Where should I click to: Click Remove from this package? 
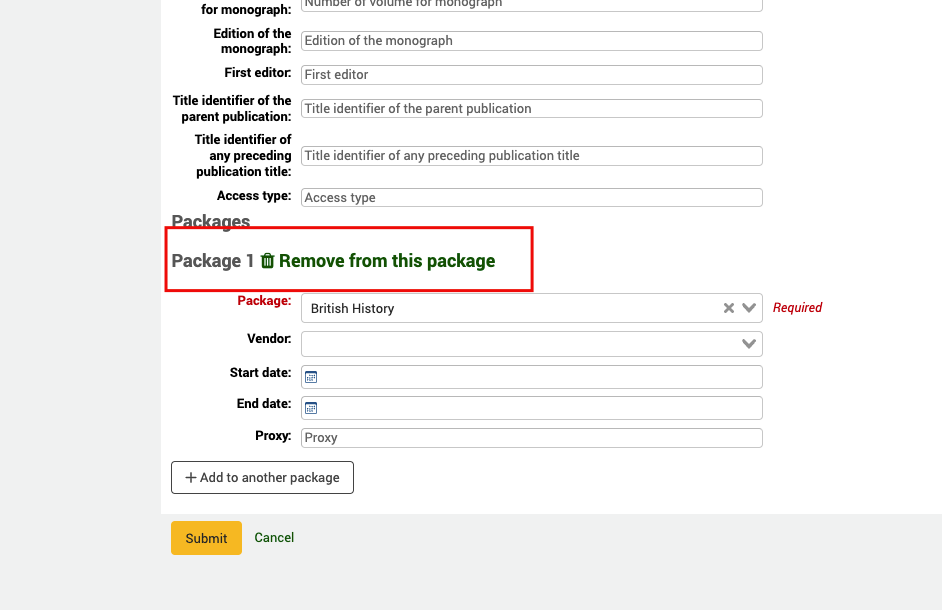coord(387,260)
